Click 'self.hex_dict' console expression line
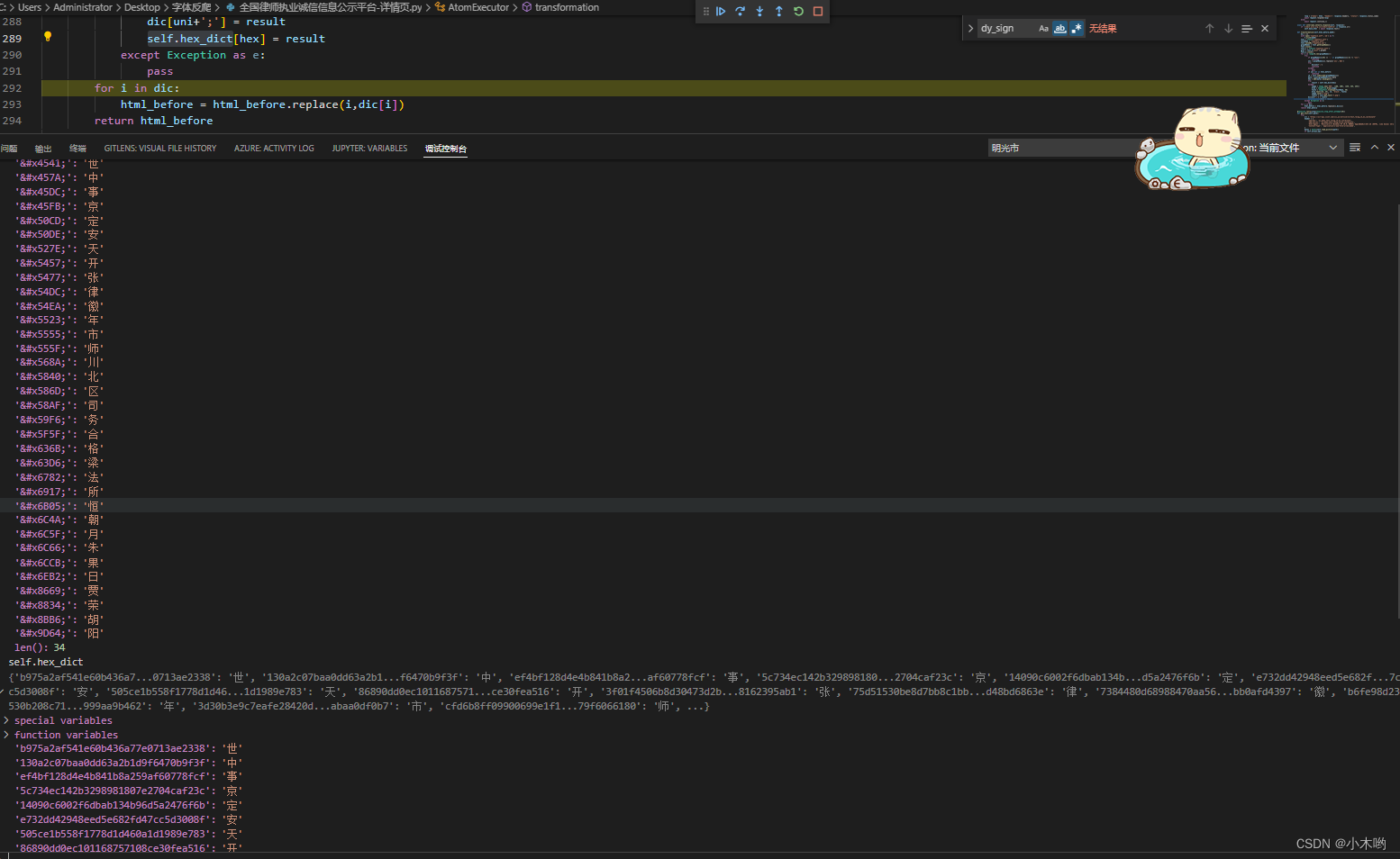Image resolution: width=1400 pixels, height=859 pixels. pos(46,662)
